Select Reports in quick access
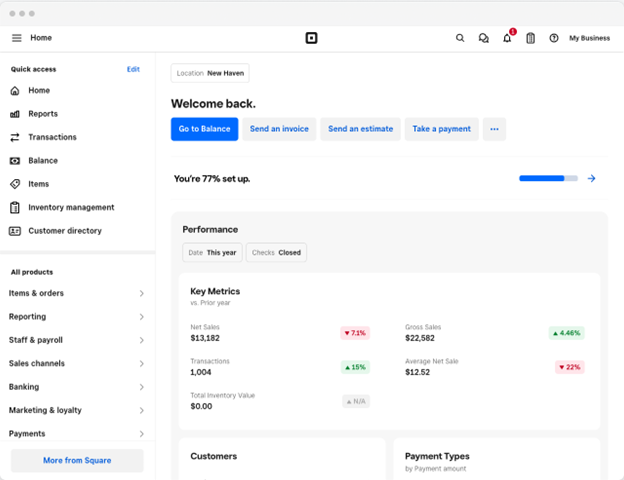Image resolution: width=624 pixels, height=480 pixels. (42, 114)
